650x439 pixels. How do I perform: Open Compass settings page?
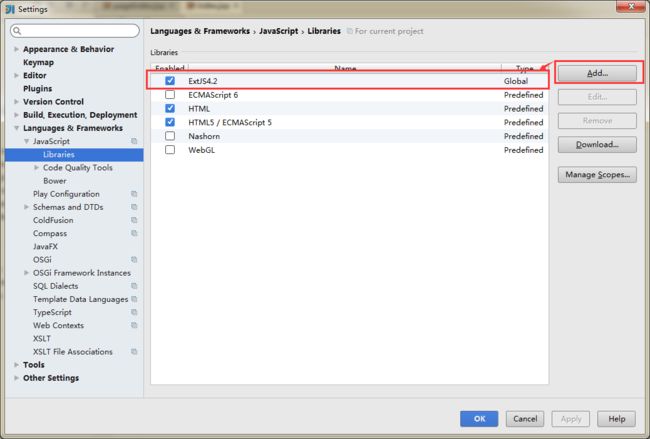50,233
